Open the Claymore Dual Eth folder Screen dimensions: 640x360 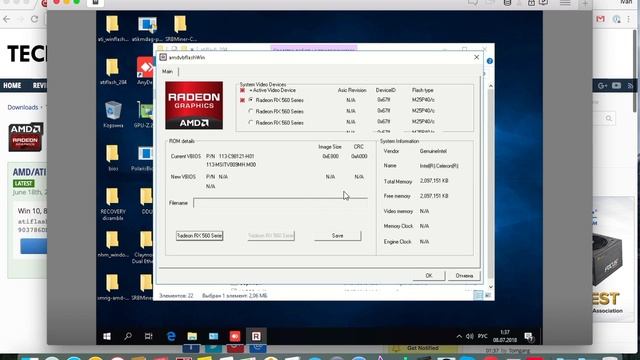(x=144, y=247)
